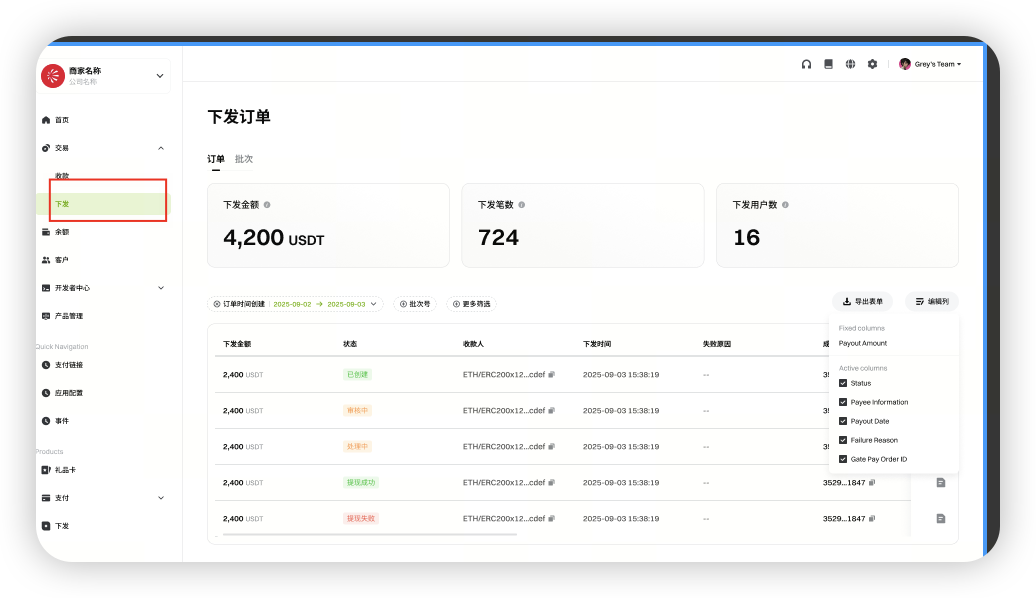Viewport: 1036px width, 598px height.
Task: Switch to the 批次 tab
Action: click(244, 159)
